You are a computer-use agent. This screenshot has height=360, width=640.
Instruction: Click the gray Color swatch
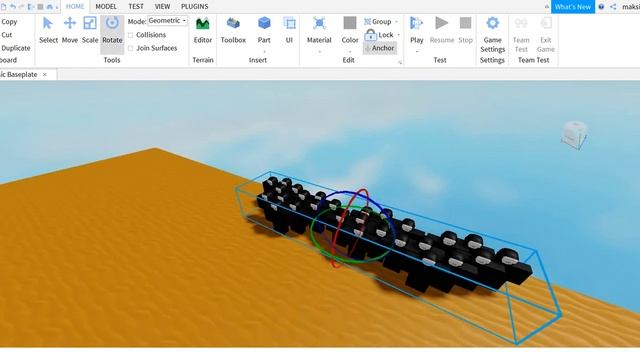pyautogui.click(x=350, y=23)
